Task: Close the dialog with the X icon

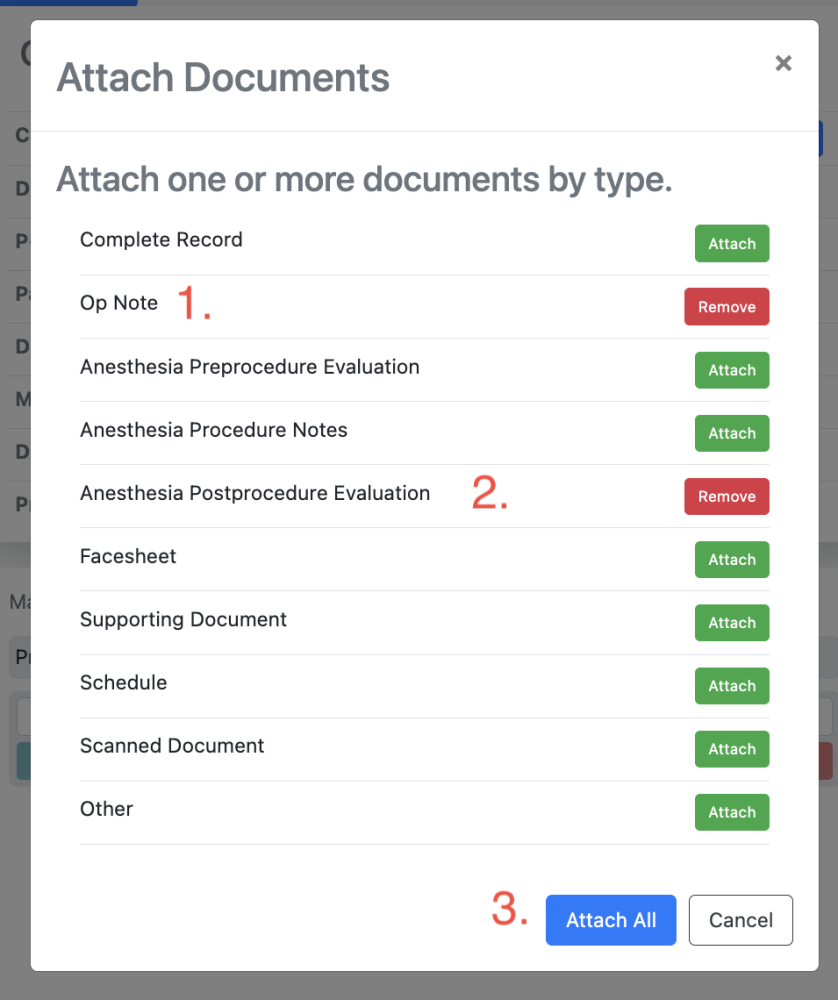Action: point(783,63)
